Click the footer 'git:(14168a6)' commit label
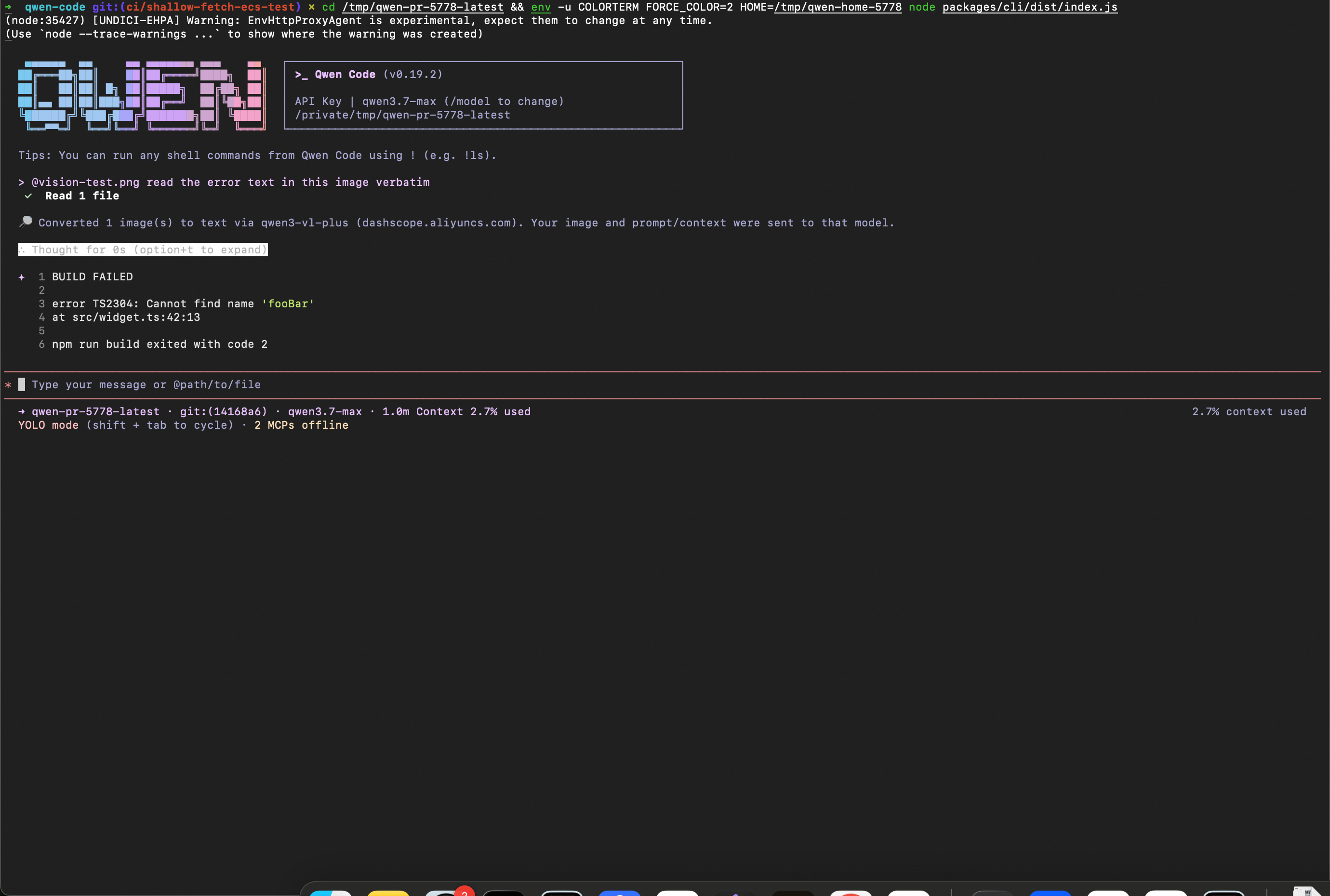This screenshot has height=896, width=1330. coord(224,412)
